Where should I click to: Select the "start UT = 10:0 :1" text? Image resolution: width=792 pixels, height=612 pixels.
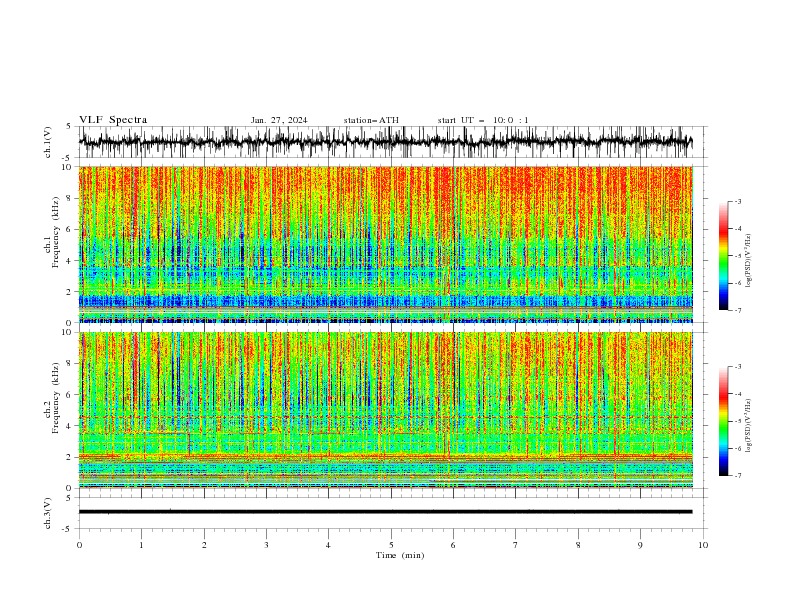pyautogui.click(x=483, y=120)
